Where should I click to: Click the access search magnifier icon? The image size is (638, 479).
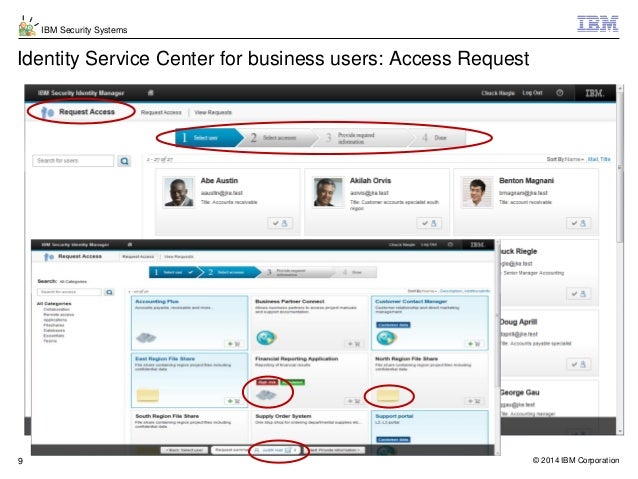[109, 292]
